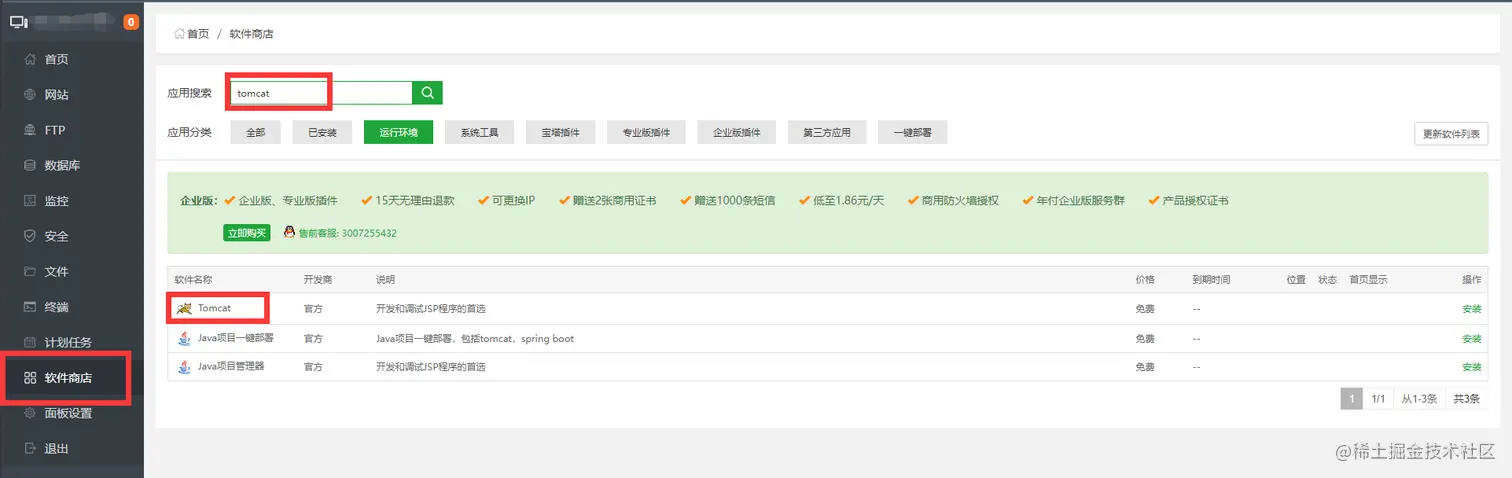Click the 首页显示 column header
The image size is (1512, 478).
pos(1368,280)
